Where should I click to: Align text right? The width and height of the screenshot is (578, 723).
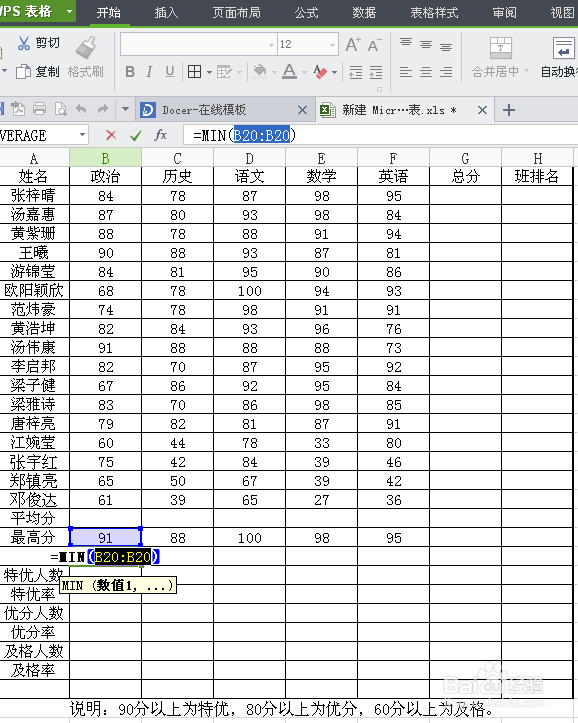[446, 72]
